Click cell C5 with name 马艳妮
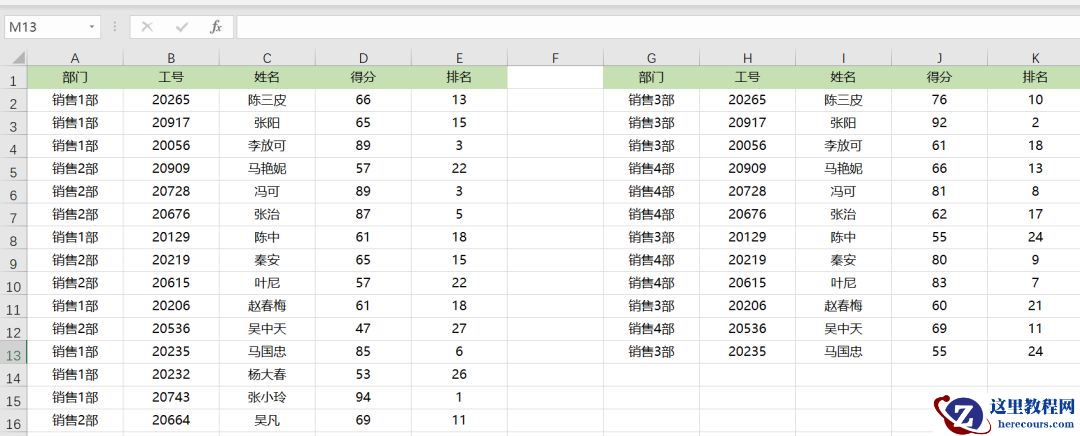Image resolution: width=1080 pixels, height=436 pixels. (x=267, y=169)
